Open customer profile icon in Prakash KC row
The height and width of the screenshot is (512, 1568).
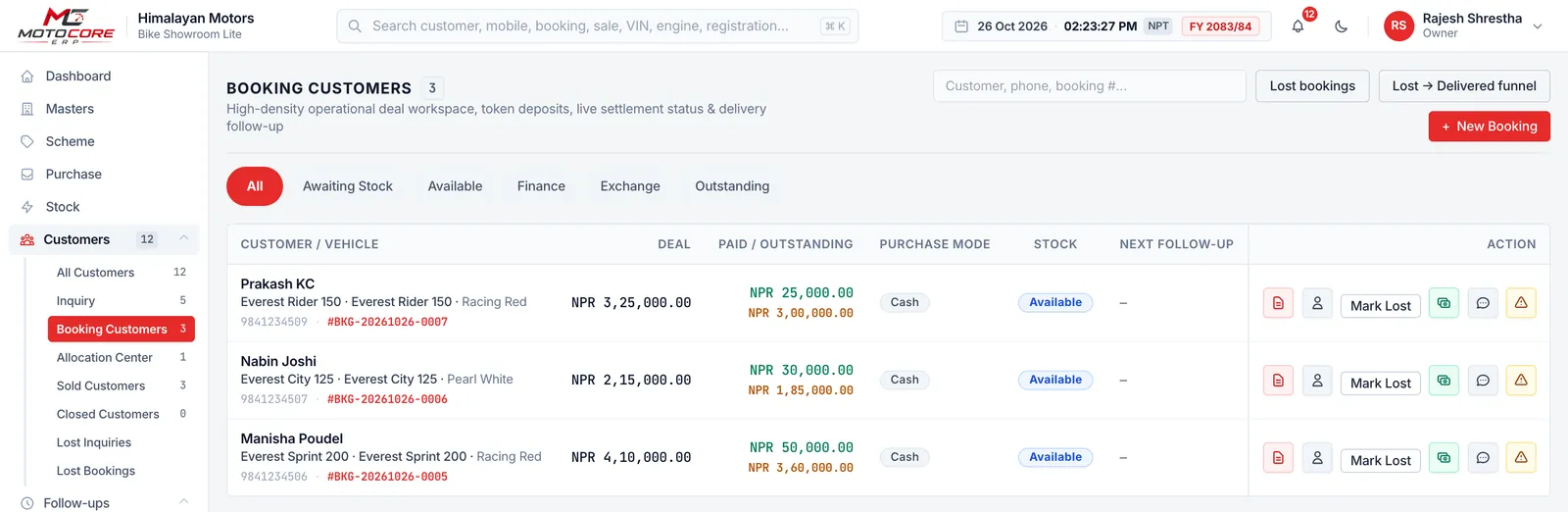point(1317,303)
